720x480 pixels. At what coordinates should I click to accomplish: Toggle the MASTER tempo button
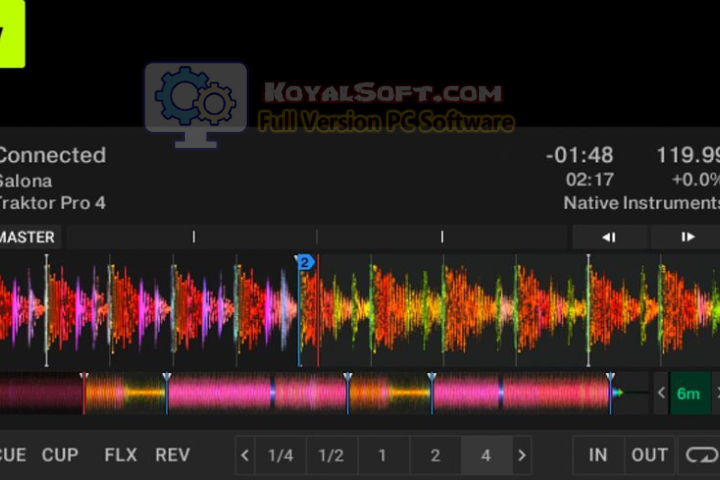click(x=28, y=237)
